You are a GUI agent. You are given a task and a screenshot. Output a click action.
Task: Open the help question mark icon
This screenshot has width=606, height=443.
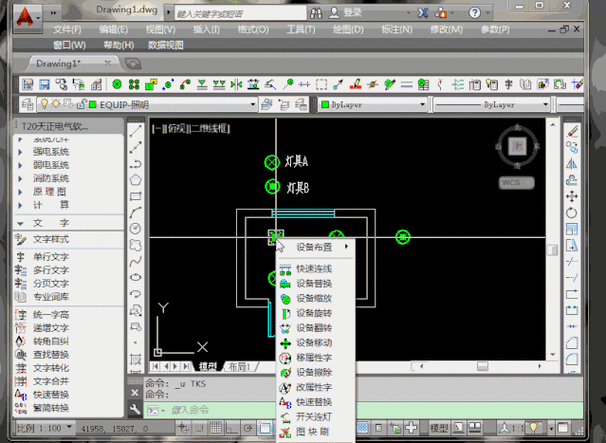coord(474,13)
